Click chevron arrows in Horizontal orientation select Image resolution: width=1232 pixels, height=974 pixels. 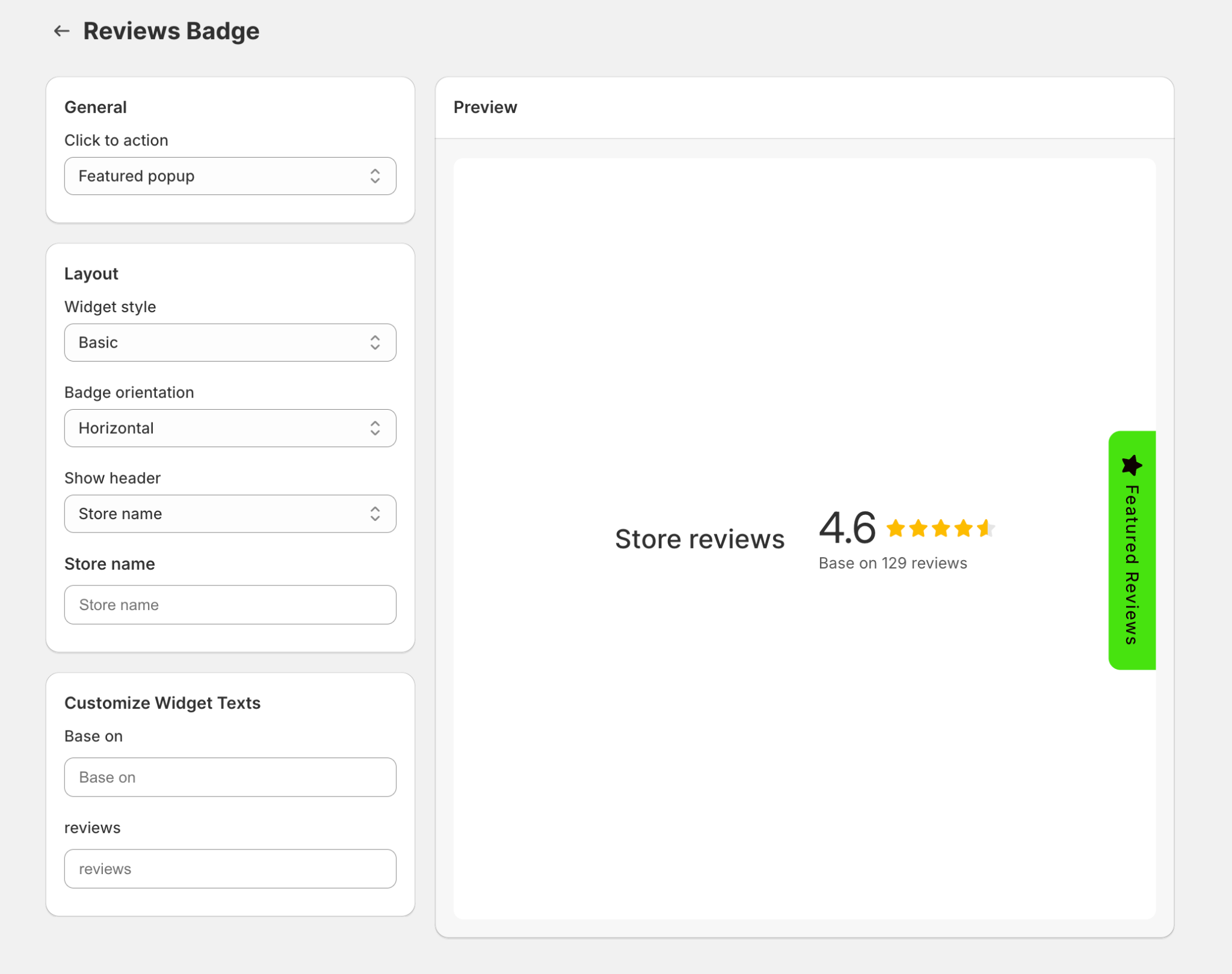(375, 428)
